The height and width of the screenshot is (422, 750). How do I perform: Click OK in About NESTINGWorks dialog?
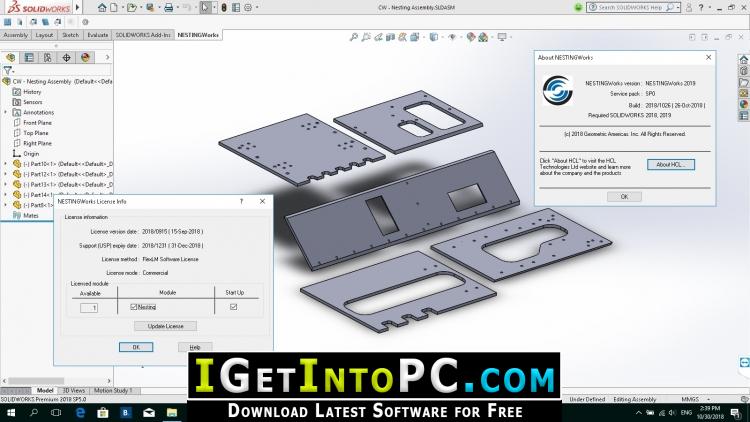[624, 197]
